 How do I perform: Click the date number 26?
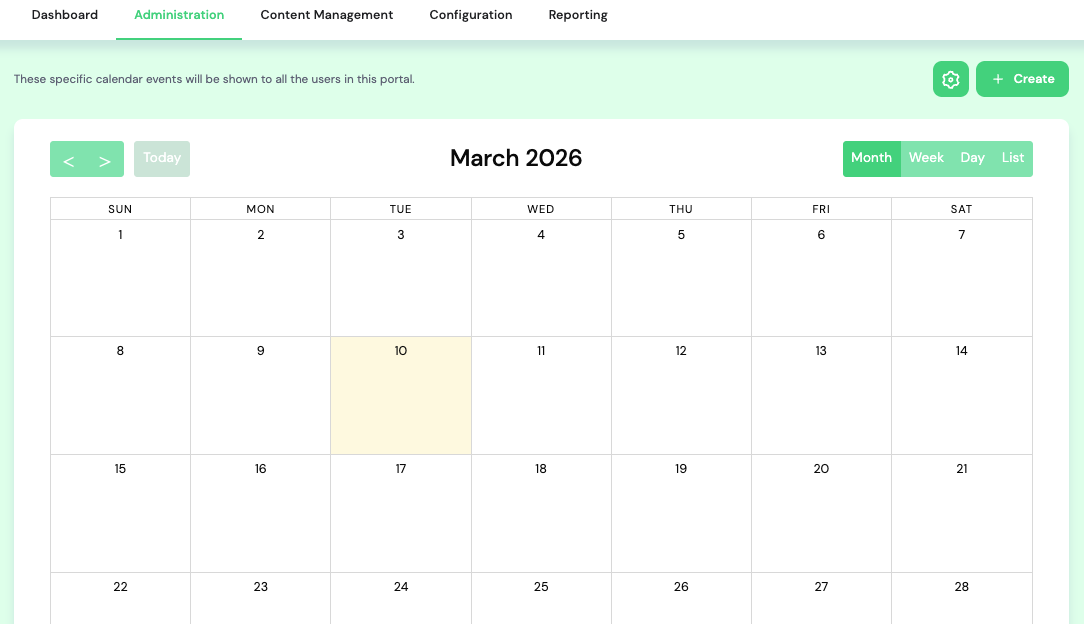[681, 587]
